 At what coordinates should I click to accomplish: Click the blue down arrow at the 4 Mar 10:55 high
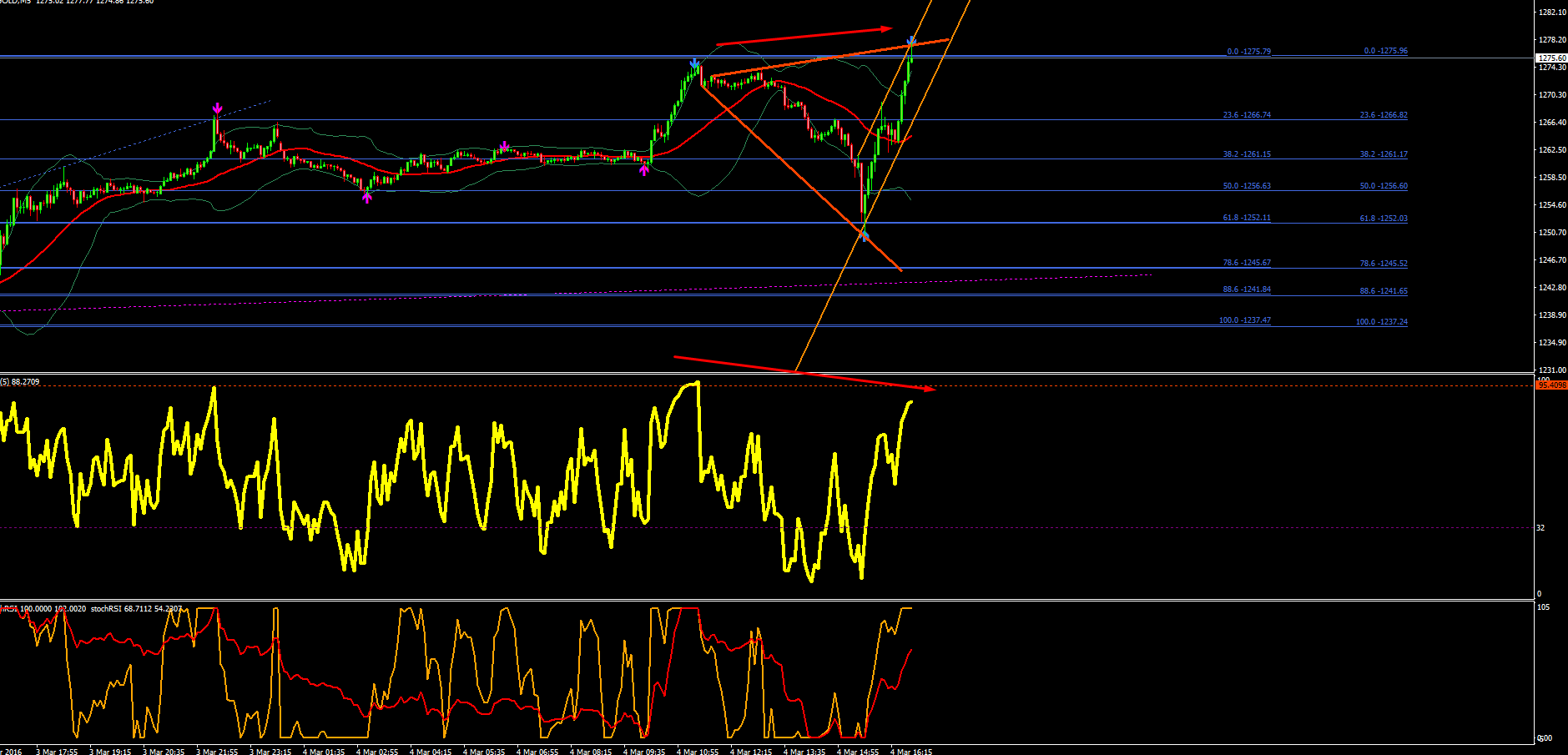[694, 63]
